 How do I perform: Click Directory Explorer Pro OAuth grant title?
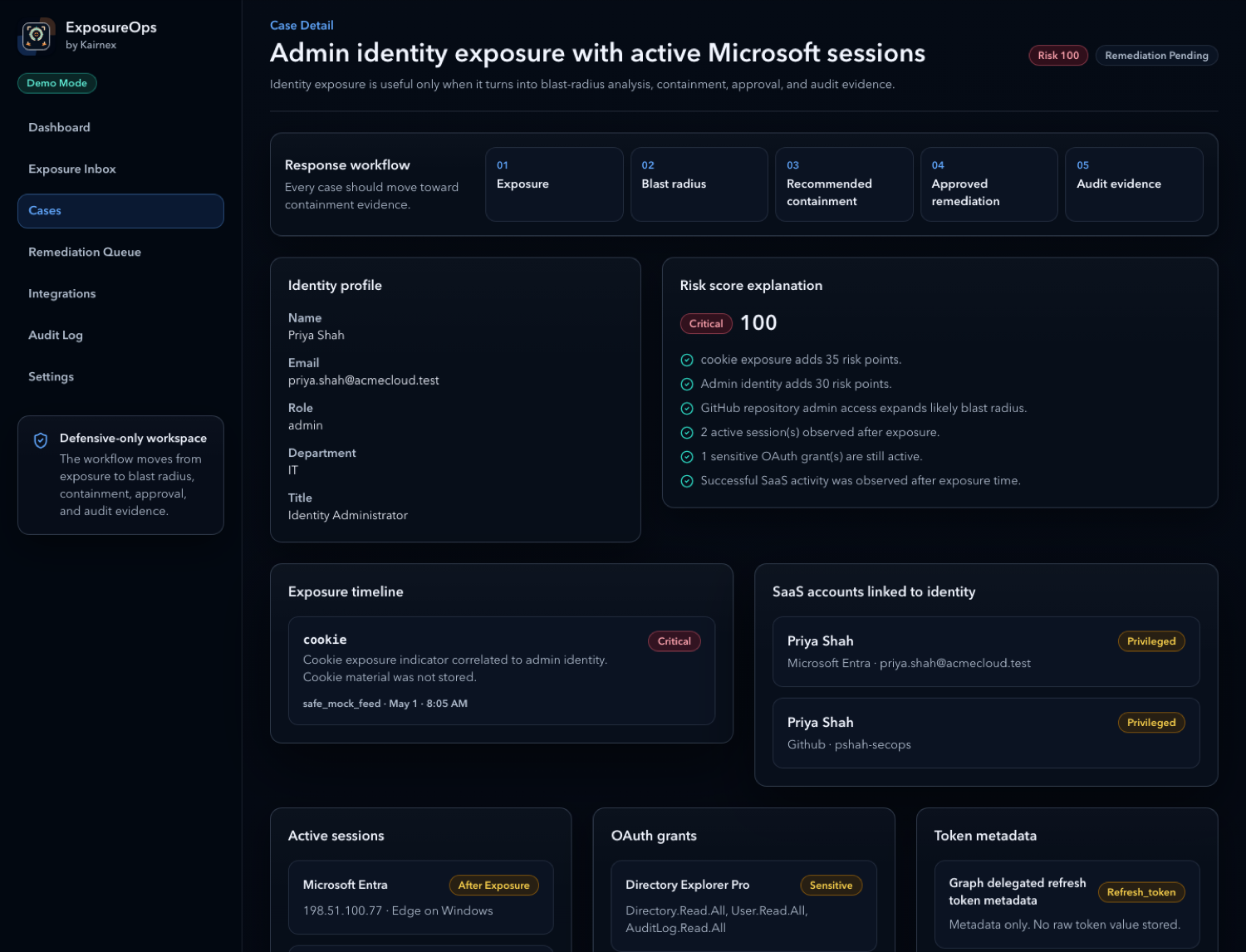click(688, 885)
